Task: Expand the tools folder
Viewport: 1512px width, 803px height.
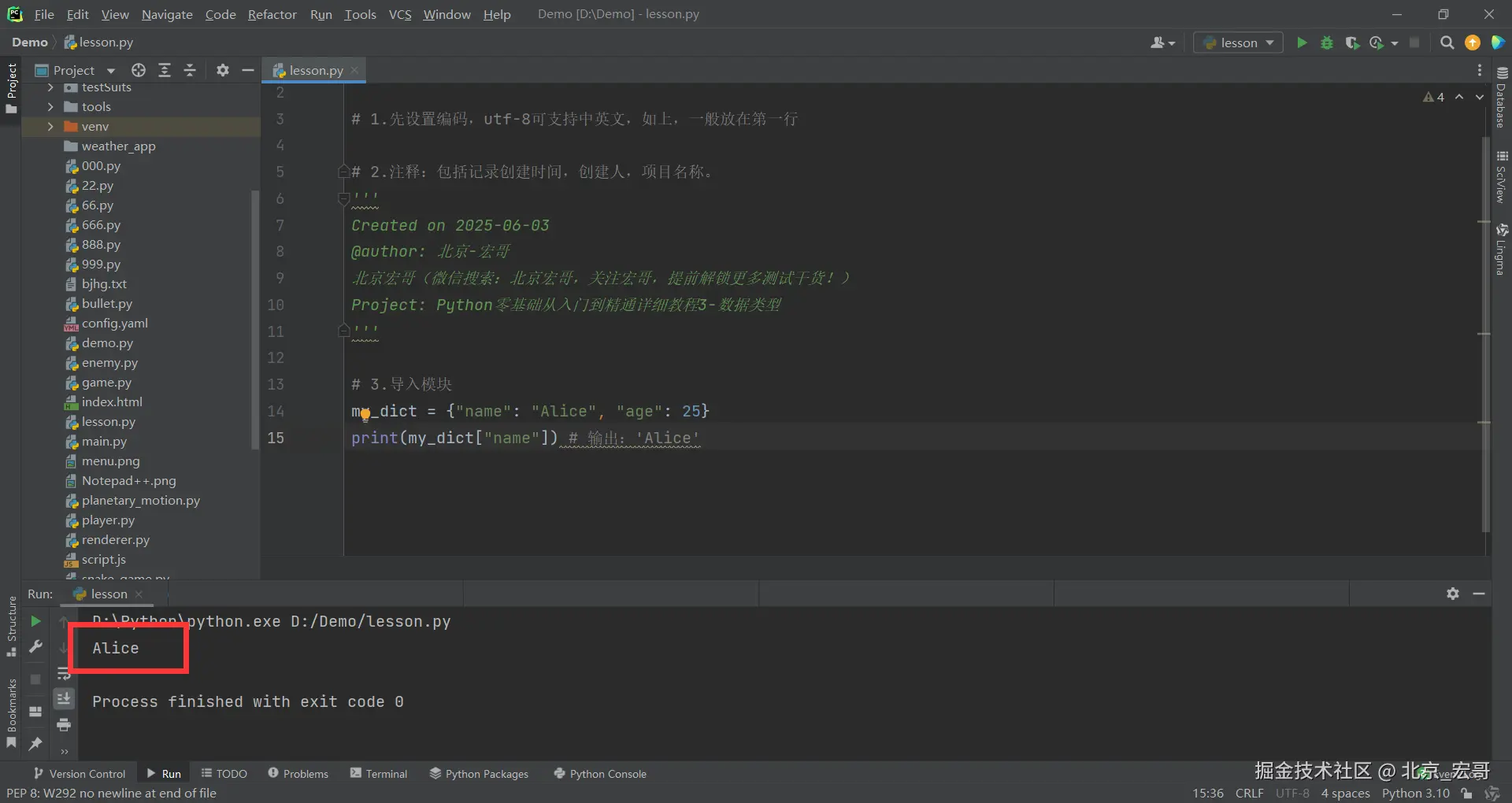Action: click(50, 106)
